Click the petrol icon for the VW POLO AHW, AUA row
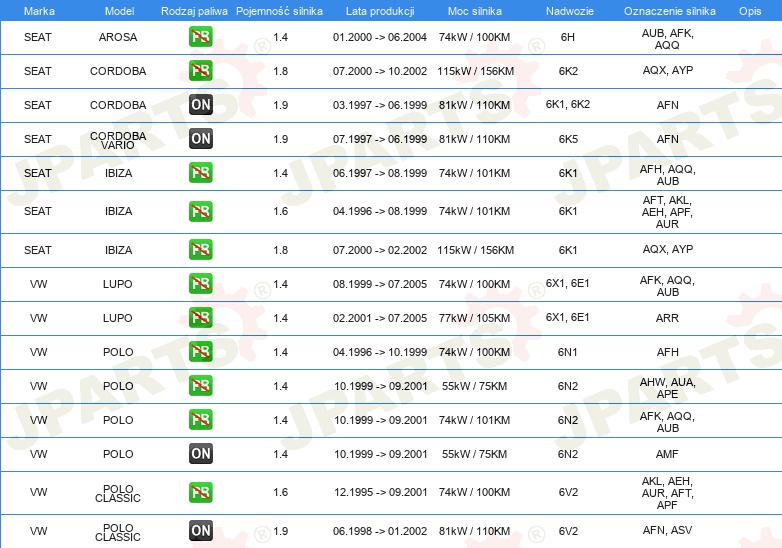The height and width of the screenshot is (548, 782). [200, 385]
